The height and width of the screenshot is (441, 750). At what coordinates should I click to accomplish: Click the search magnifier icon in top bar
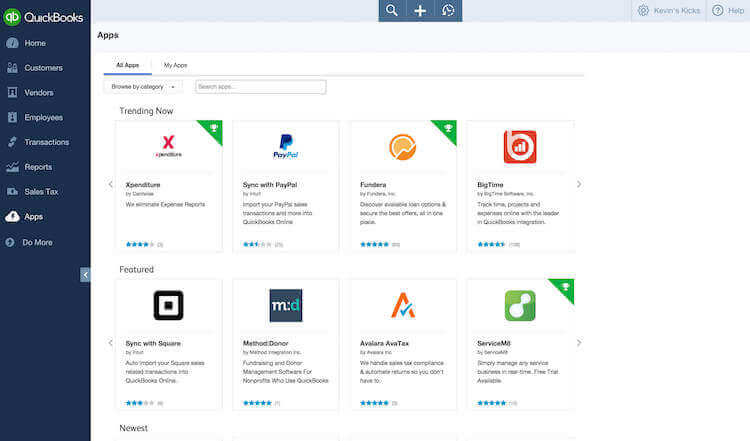[x=392, y=10]
